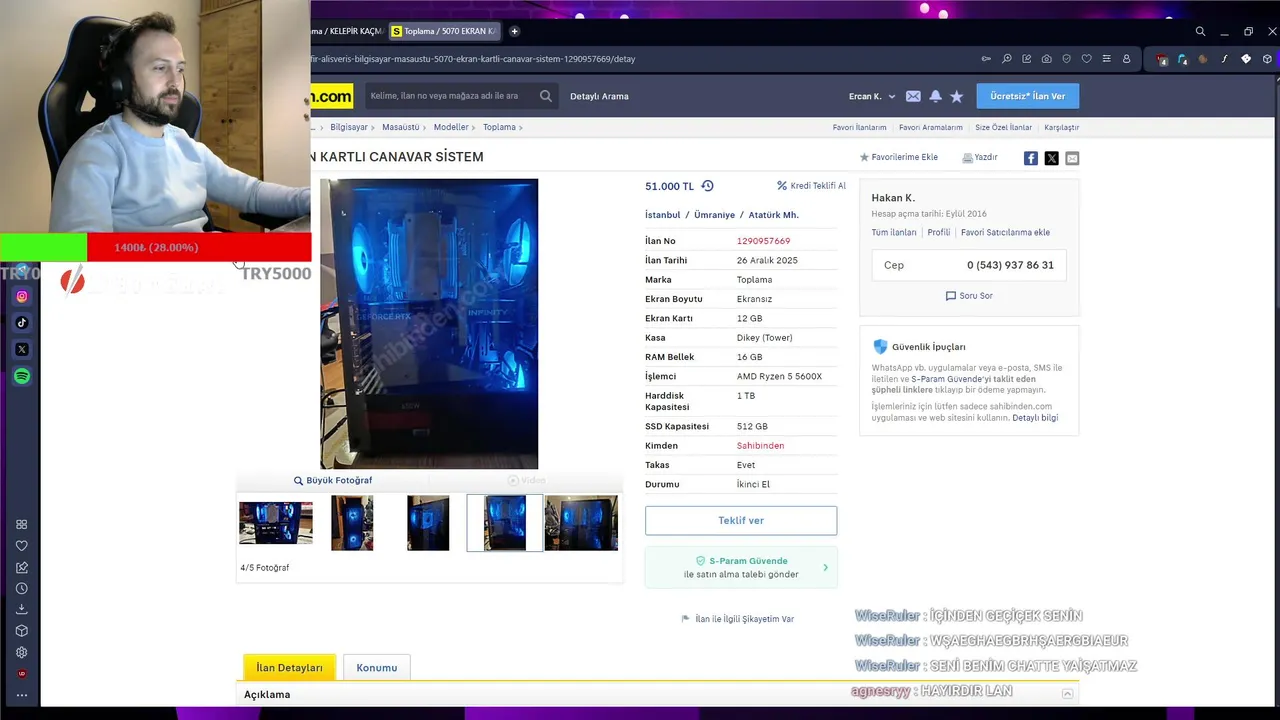Click the Kredi Teklifi Al link
The height and width of the screenshot is (720, 1280).
tap(811, 186)
